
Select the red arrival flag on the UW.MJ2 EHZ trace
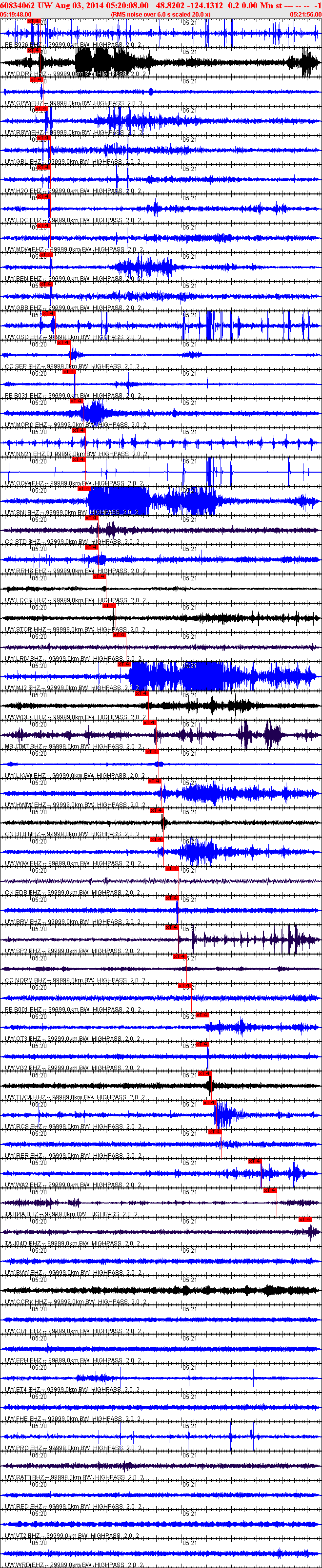(x=124, y=664)
